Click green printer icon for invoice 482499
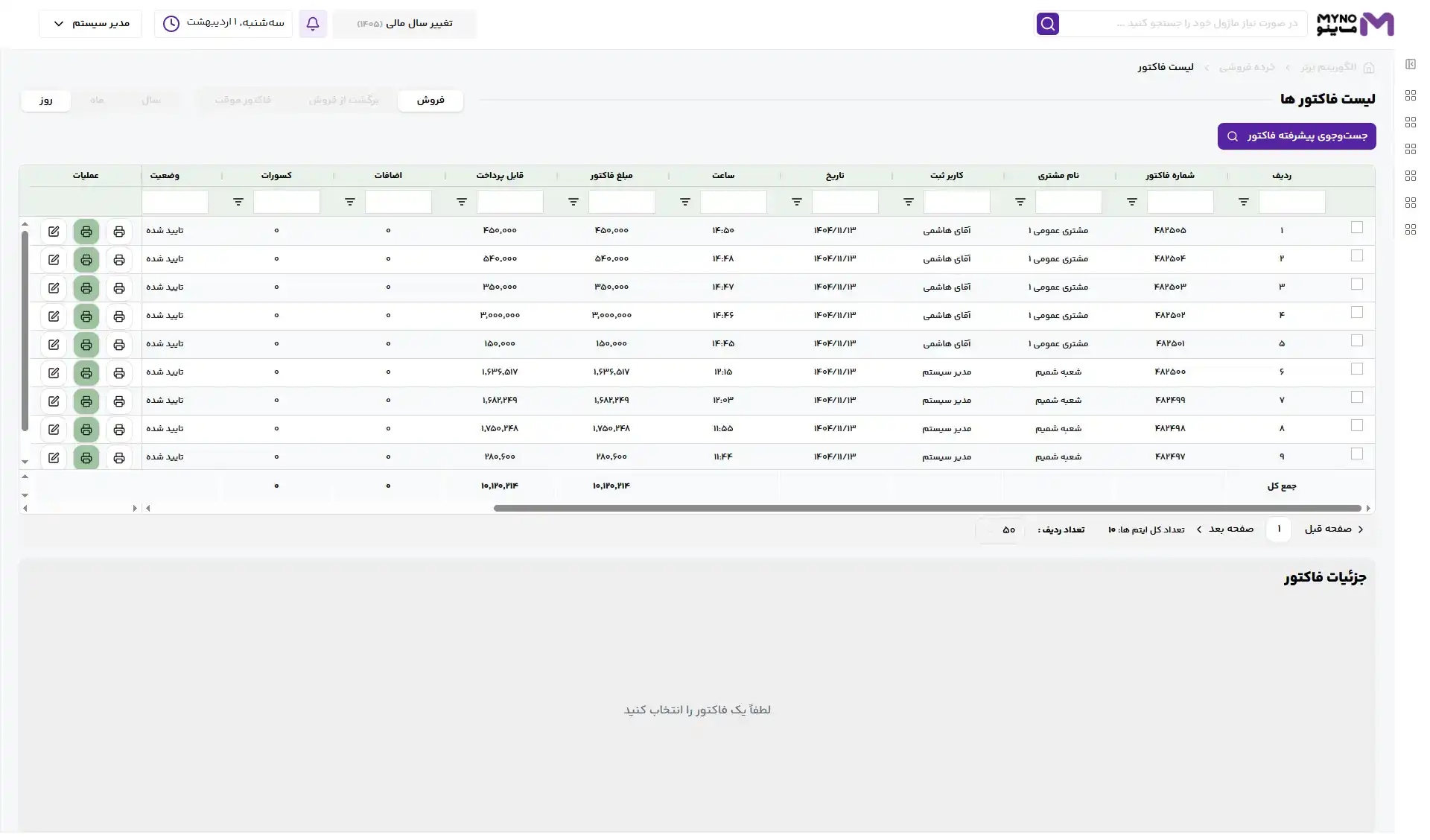The image size is (1430, 840). [86, 401]
